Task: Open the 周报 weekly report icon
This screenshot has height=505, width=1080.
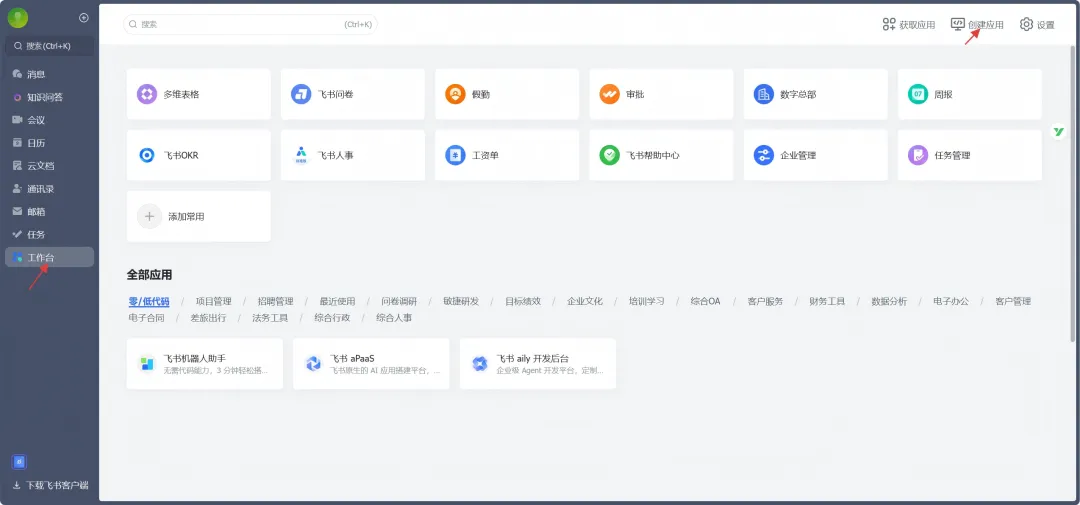Action: (918, 94)
